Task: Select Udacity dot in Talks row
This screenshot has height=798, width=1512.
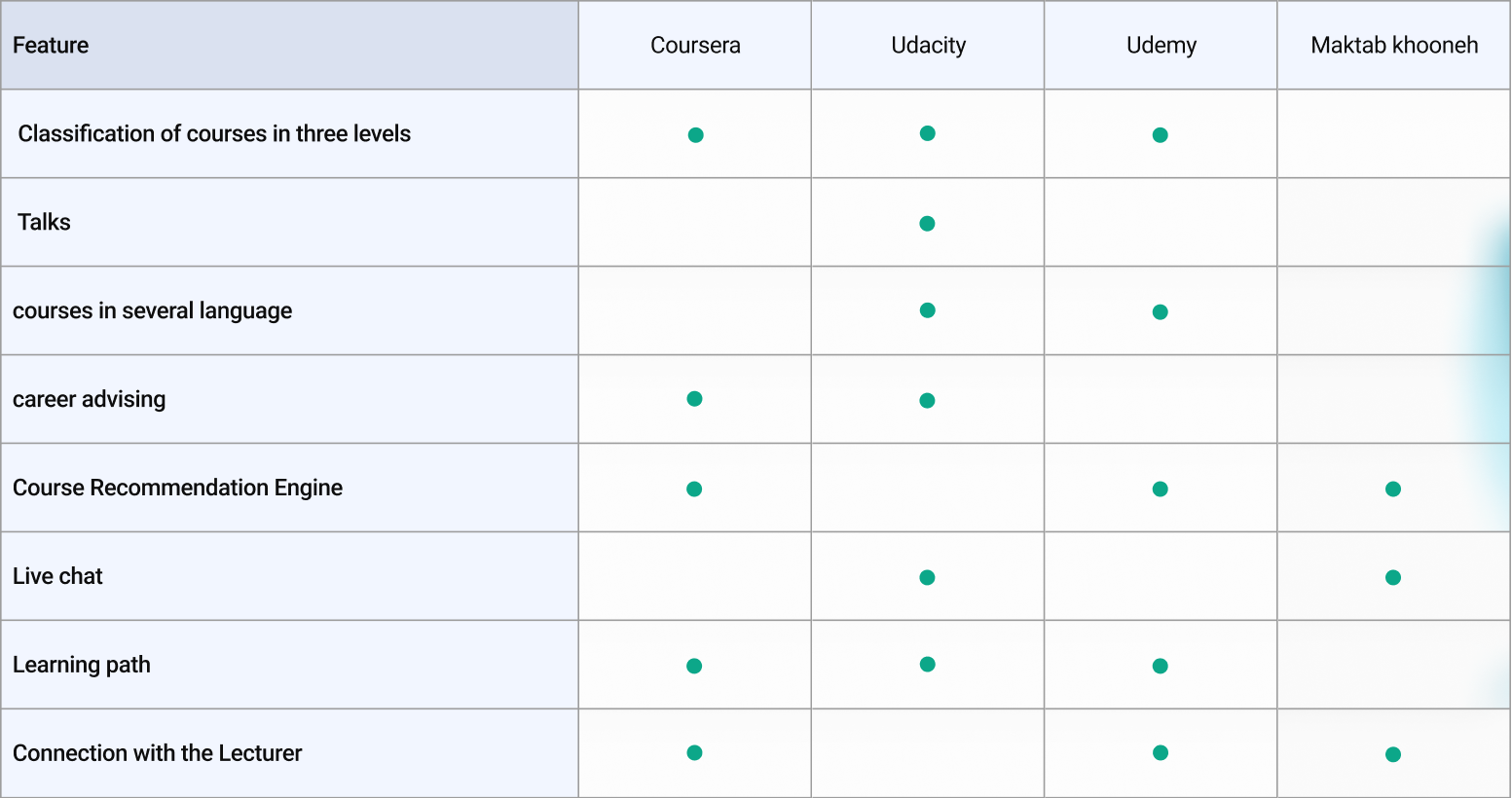Action: (x=927, y=224)
